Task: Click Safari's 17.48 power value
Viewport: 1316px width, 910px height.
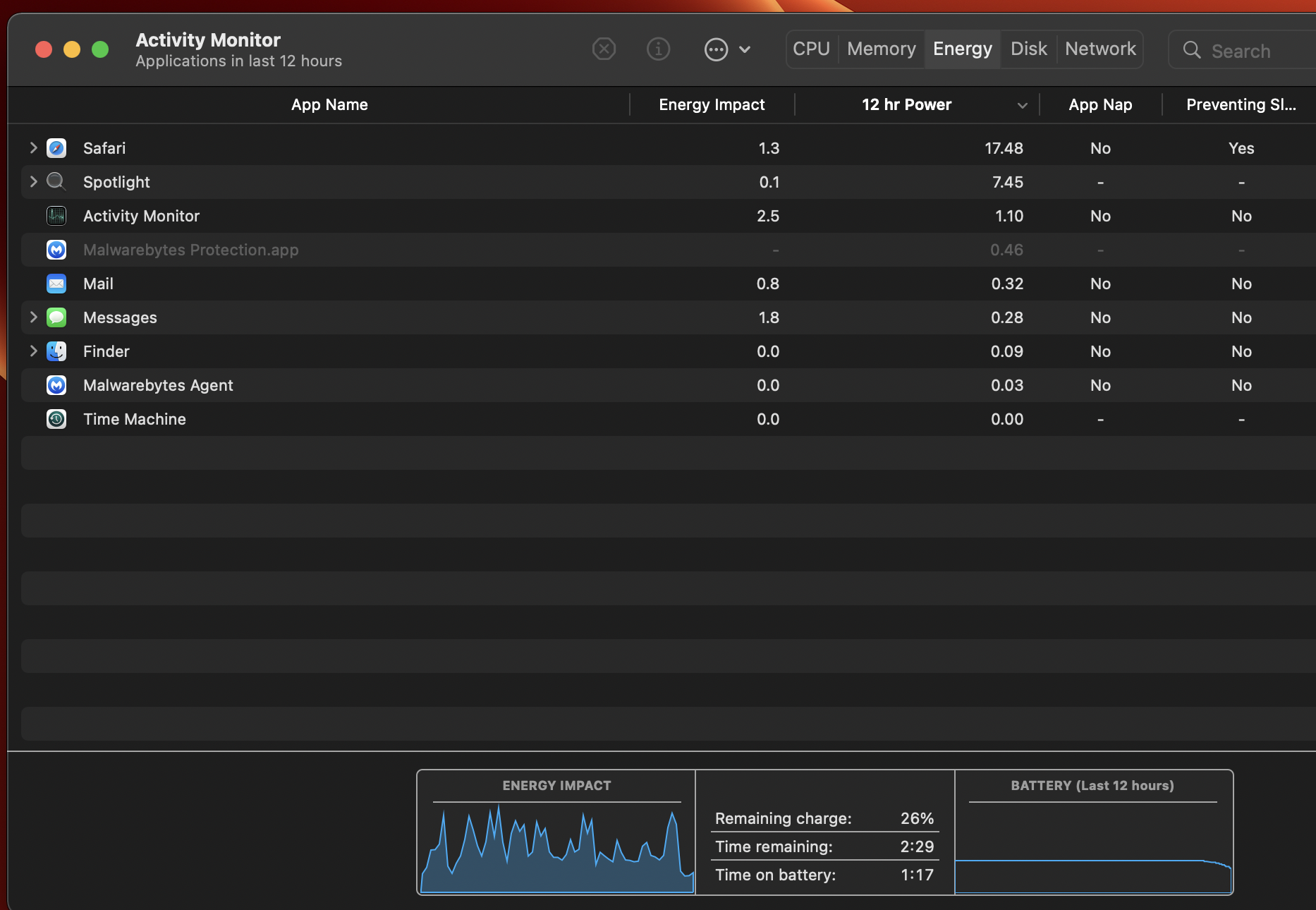Action: click(x=1004, y=148)
